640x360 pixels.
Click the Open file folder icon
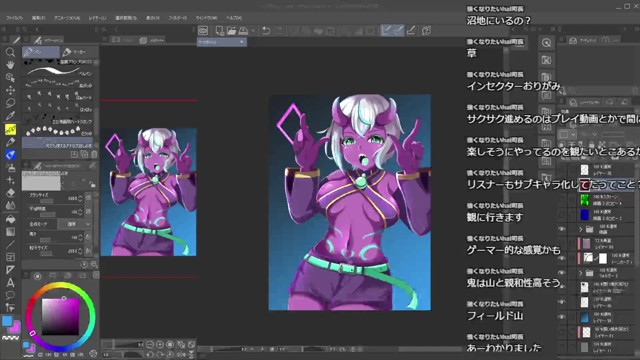[231, 31]
